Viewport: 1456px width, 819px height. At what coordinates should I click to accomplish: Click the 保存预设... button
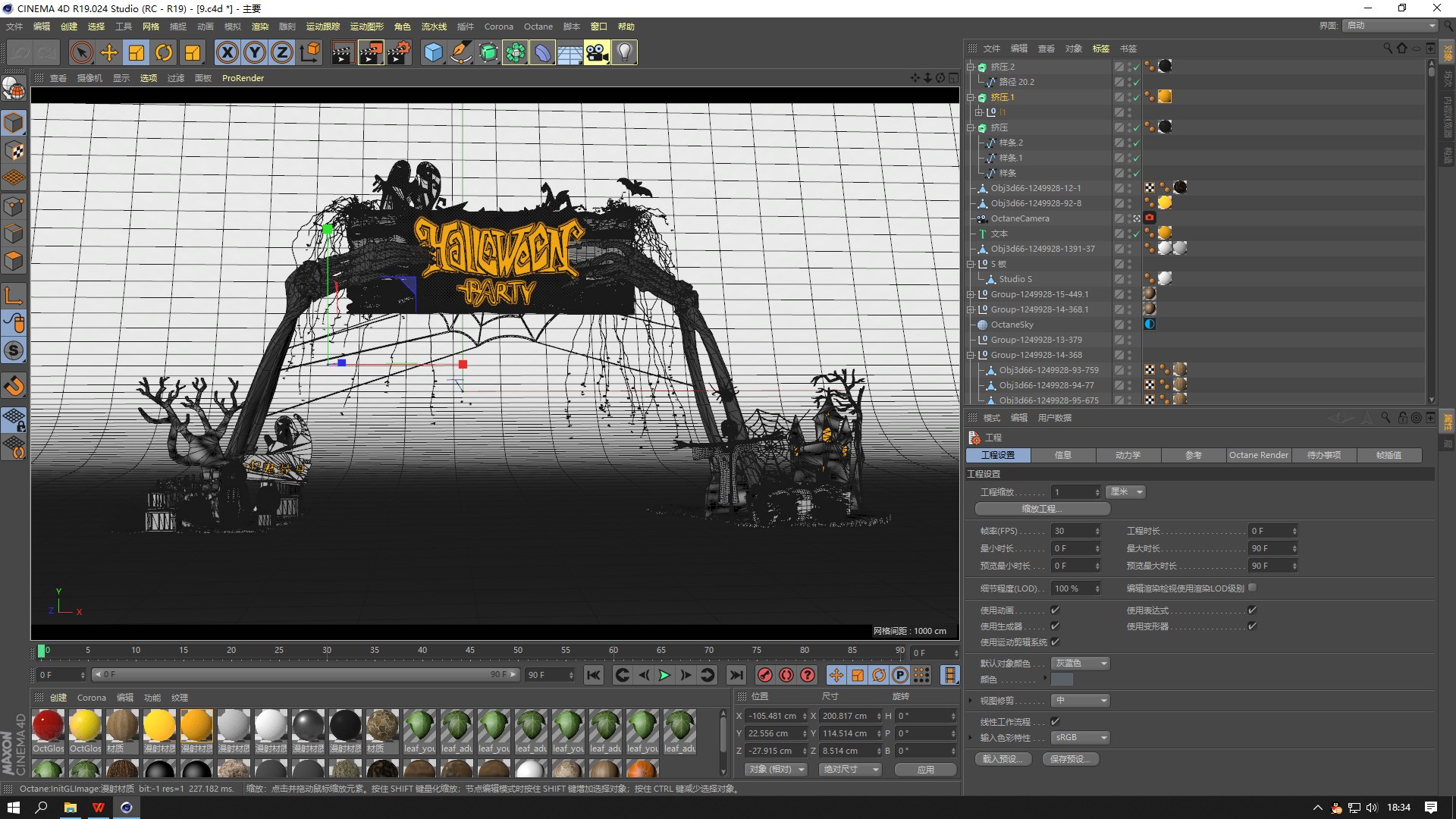[1070, 759]
